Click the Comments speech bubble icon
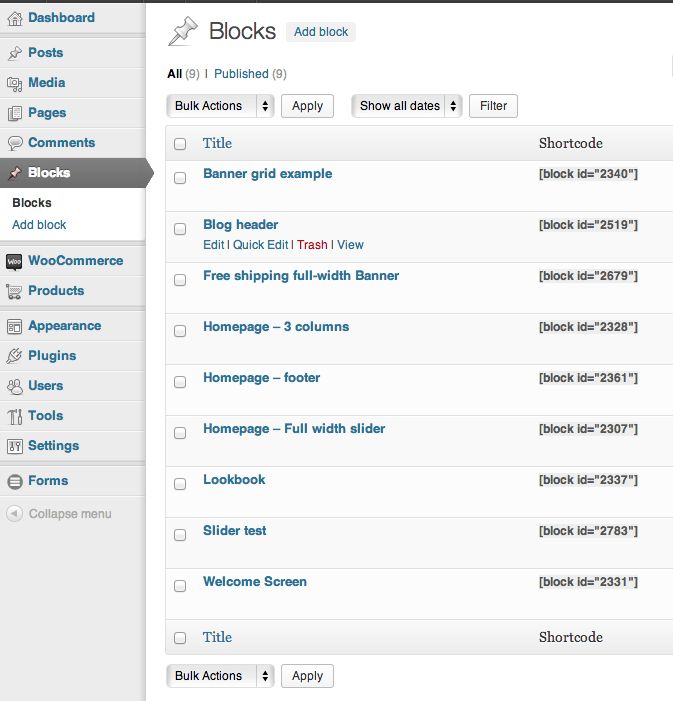 [x=15, y=143]
